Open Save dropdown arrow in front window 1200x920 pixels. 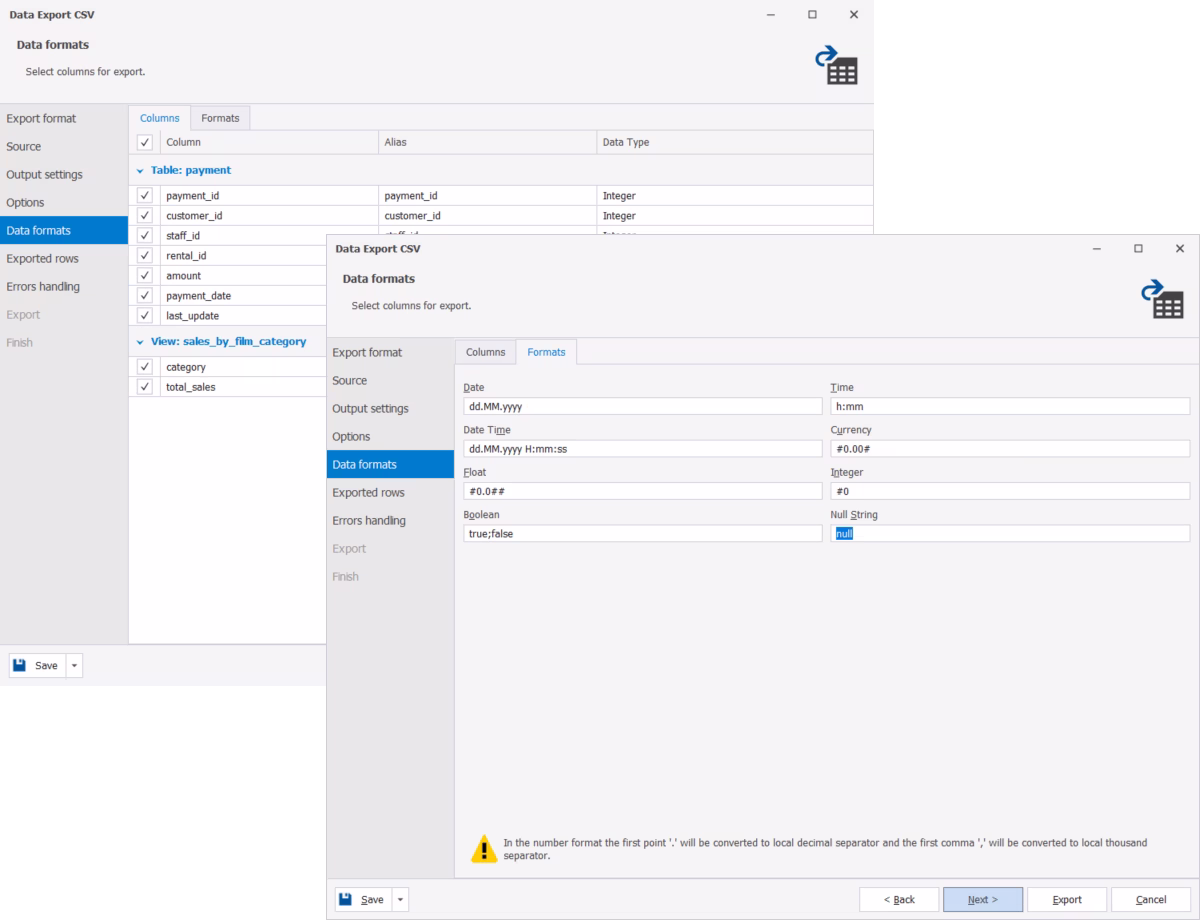click(400, 899)
